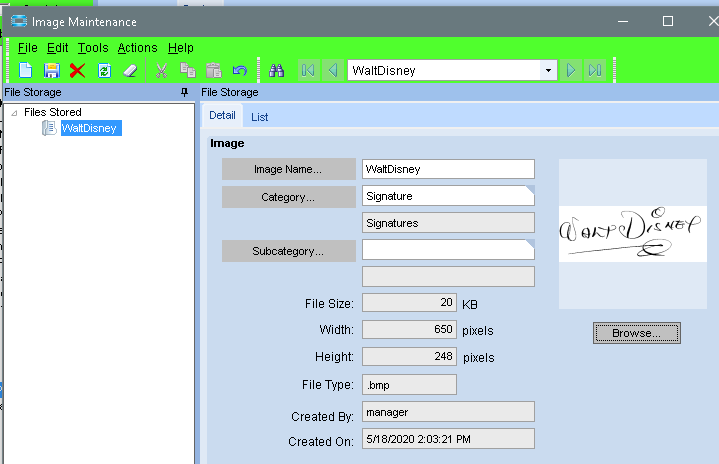Select WaltDisney in the file tree
The image size is (719, 464).
(x=90, y=128)
